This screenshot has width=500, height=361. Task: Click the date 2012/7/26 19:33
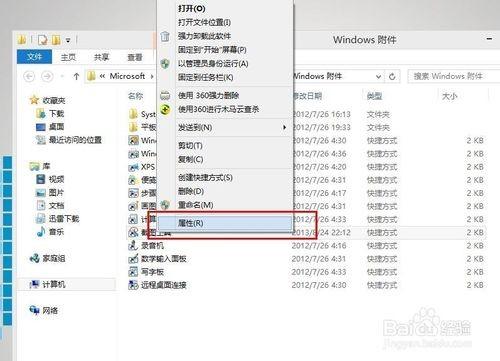coord(321,127)
